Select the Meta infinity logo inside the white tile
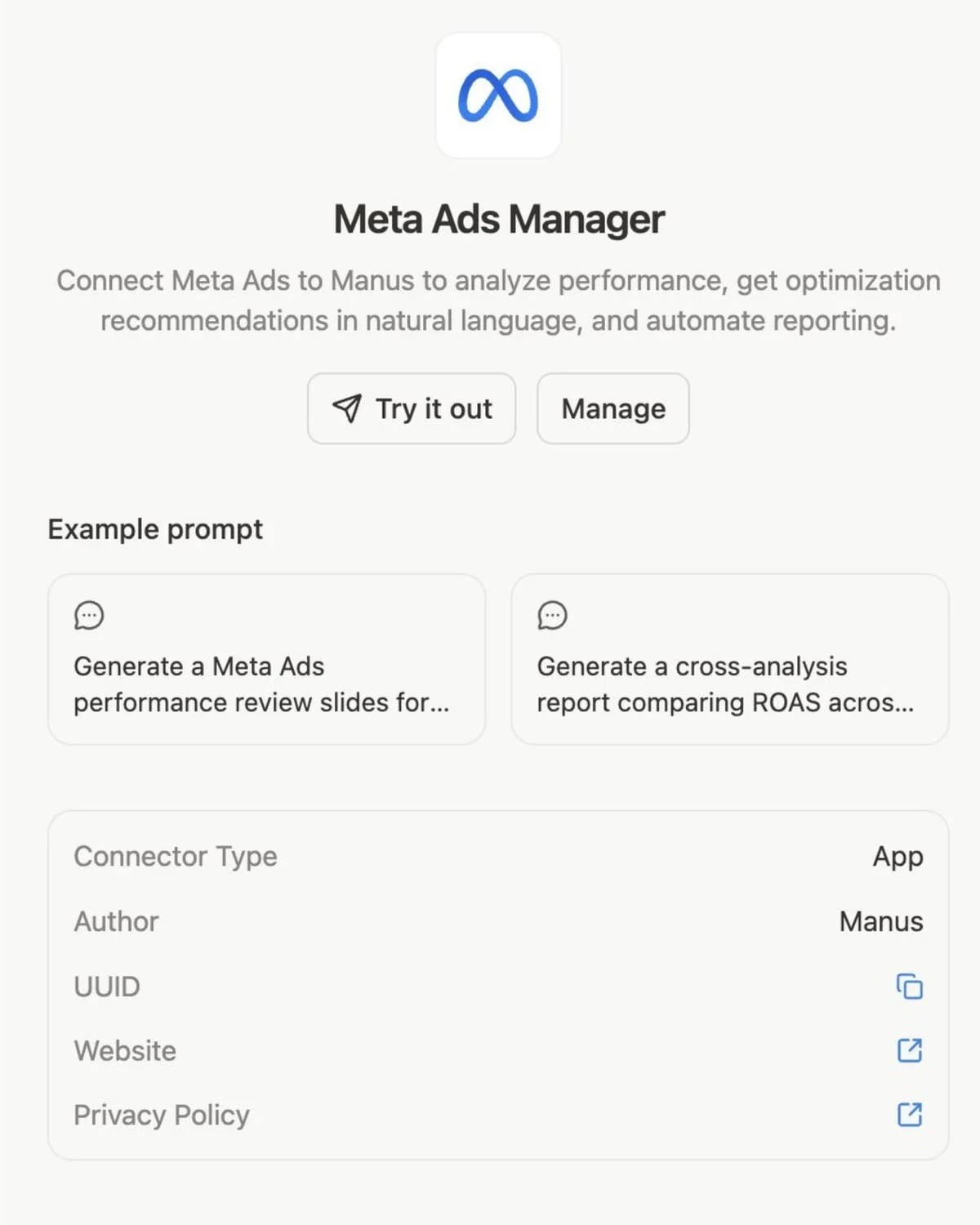This screenshot has width=980, height=1225. [x=498, y=96]
